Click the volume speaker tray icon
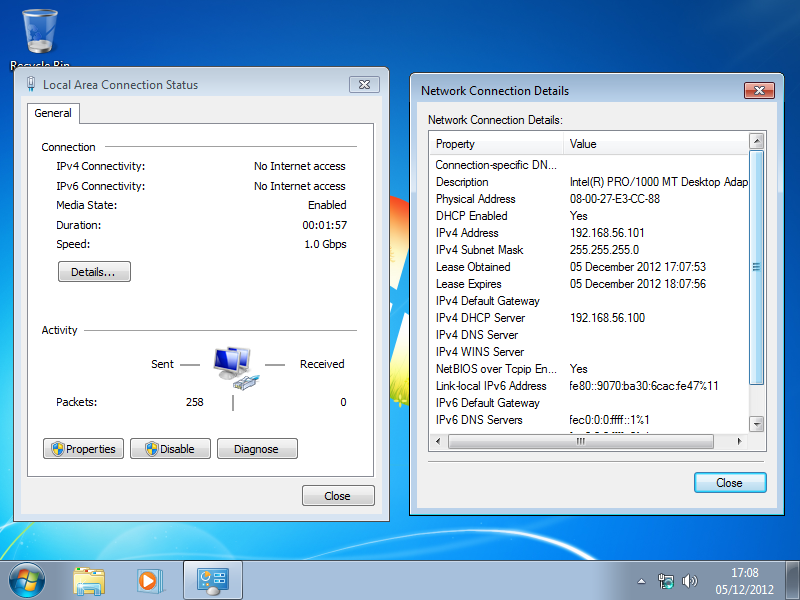 coord(689,581)
